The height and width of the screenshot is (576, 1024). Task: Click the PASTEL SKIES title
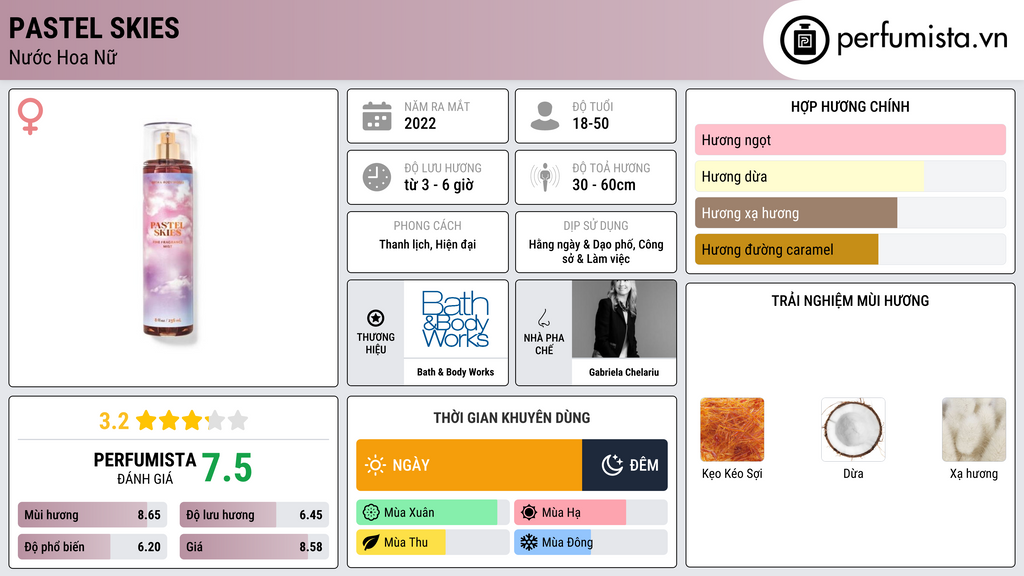94,28
